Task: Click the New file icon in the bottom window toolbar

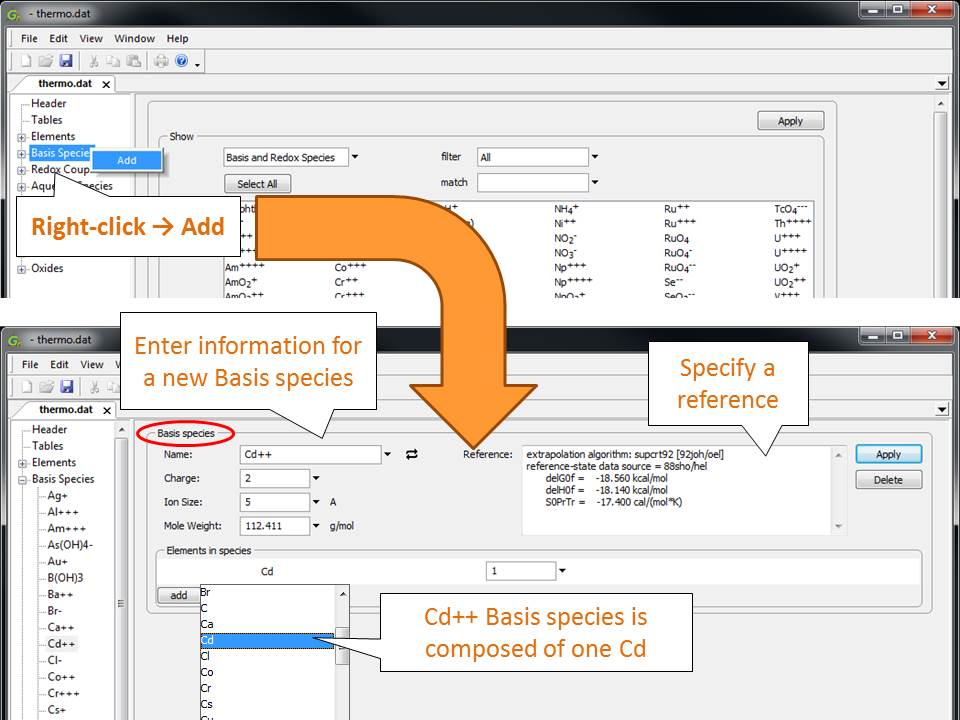Action: tap(26, 386)
